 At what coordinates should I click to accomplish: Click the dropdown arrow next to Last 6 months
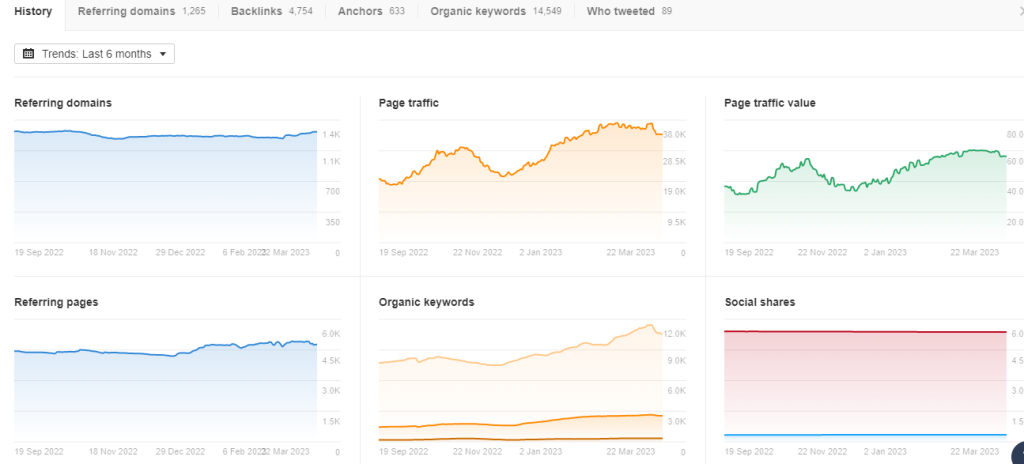pyautogui.click(x=163, y=54)
